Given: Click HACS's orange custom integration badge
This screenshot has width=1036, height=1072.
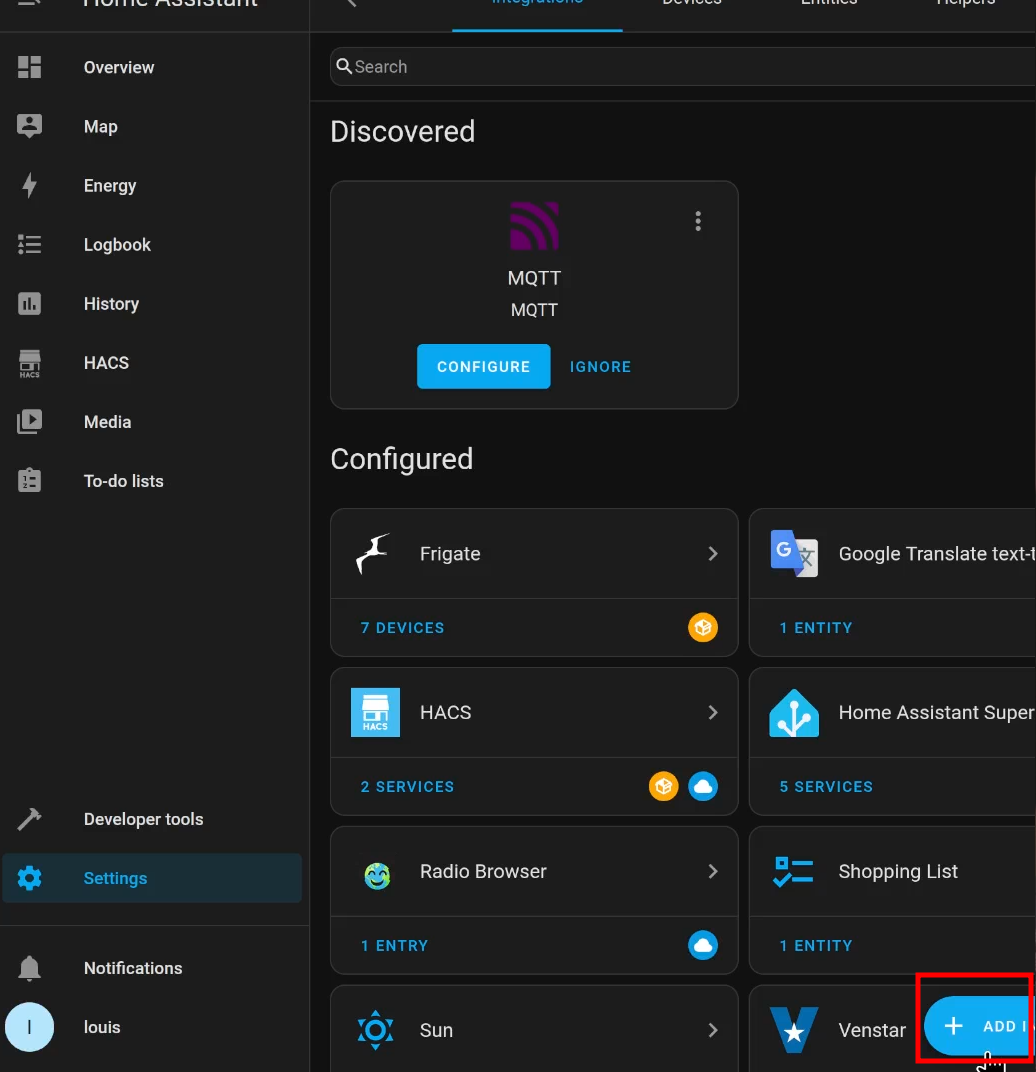Looking at the screenshot, I should point(663,786).
